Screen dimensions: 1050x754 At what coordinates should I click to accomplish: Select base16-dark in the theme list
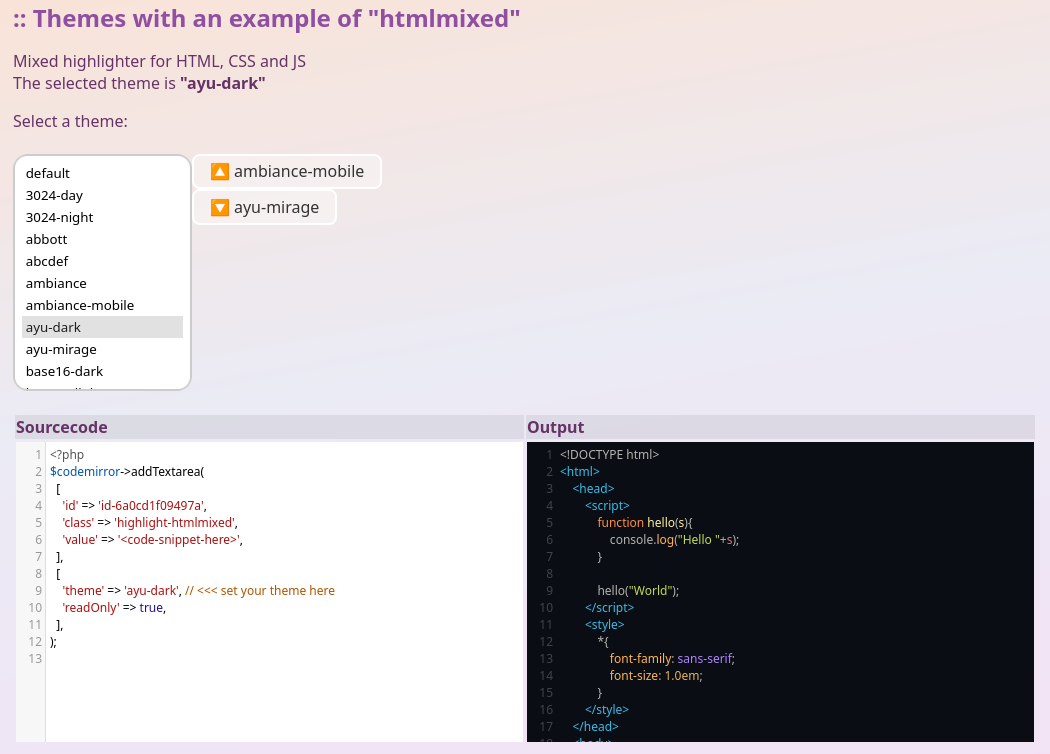click(102, 372)
